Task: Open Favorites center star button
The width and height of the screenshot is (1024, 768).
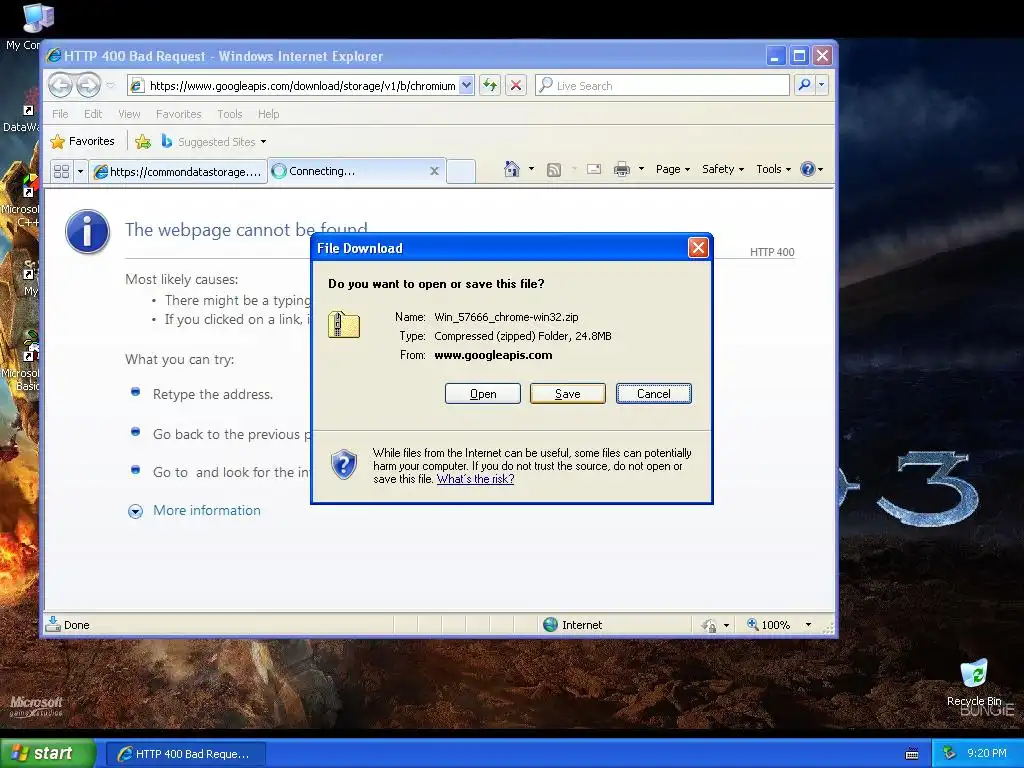Action: pyautogui.click(x=83, y=141)
